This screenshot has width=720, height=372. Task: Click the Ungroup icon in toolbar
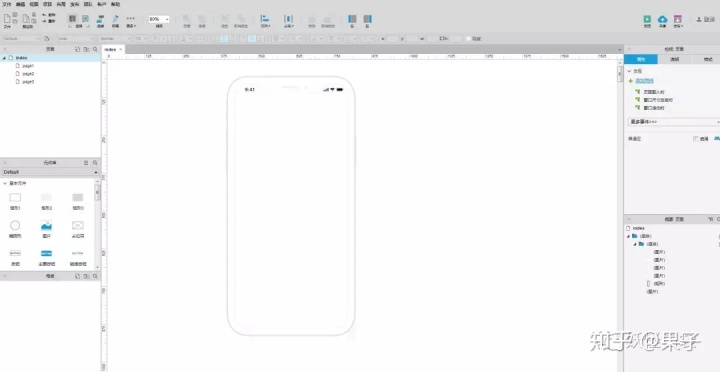(x=241, y=19)
